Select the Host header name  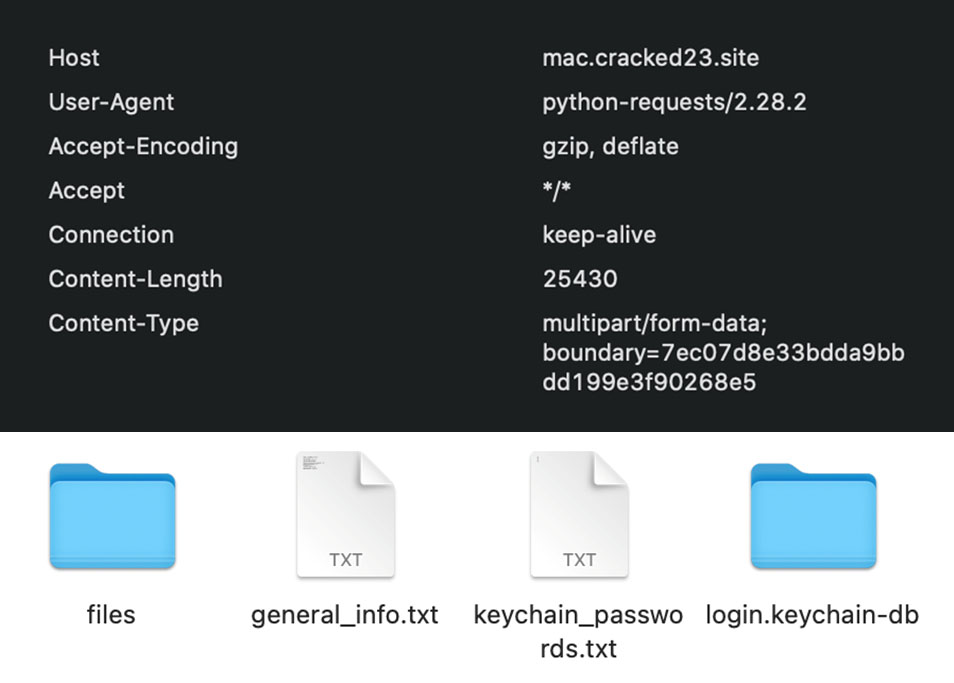pos(74,58)
